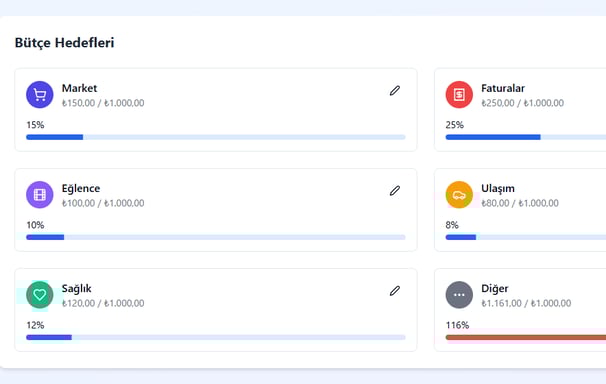Click the Sağlık category title
This screenshot has height=384, width=606.
[x=77, y=289]
